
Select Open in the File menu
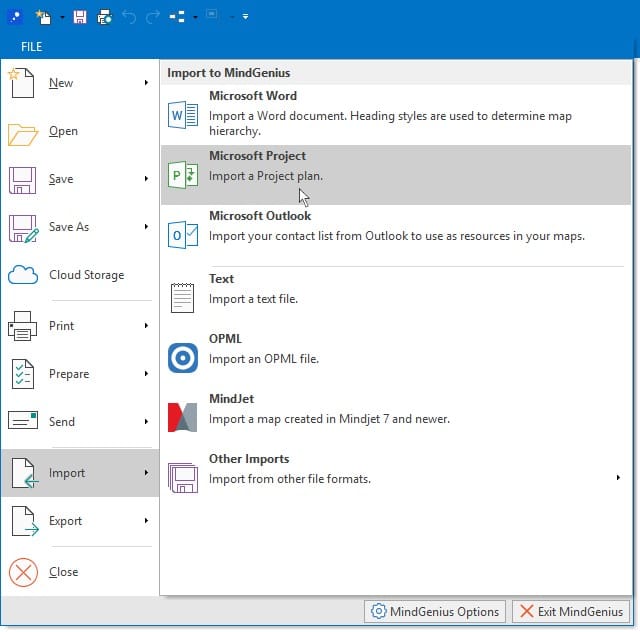80,131
